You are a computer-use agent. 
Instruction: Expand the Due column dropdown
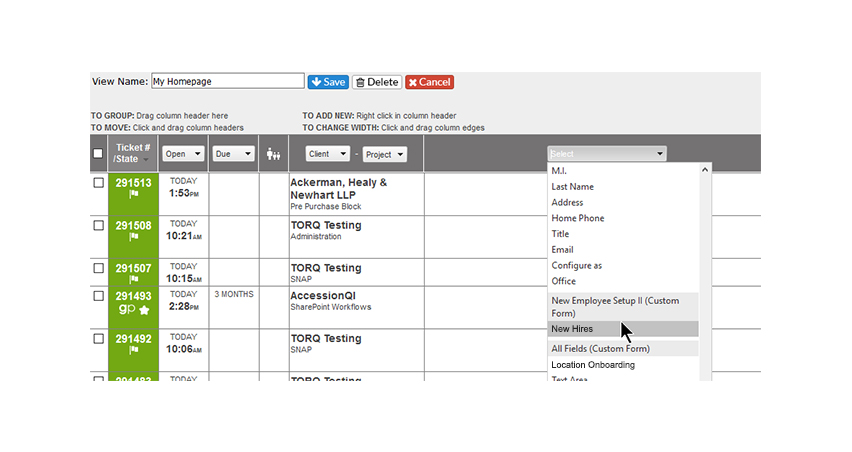pyautogui.click(x=233, y=154)
